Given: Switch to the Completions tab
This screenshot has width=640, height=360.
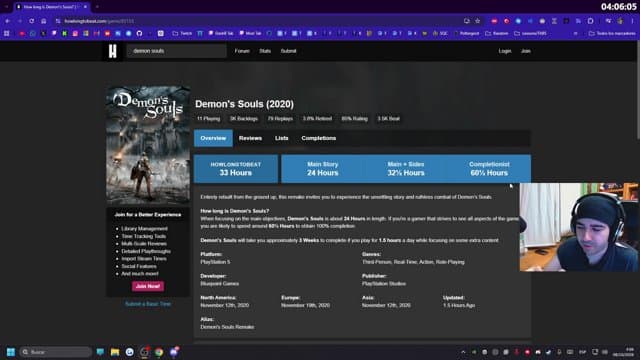Looking at the screenshot, I should [x=319, y=138].
